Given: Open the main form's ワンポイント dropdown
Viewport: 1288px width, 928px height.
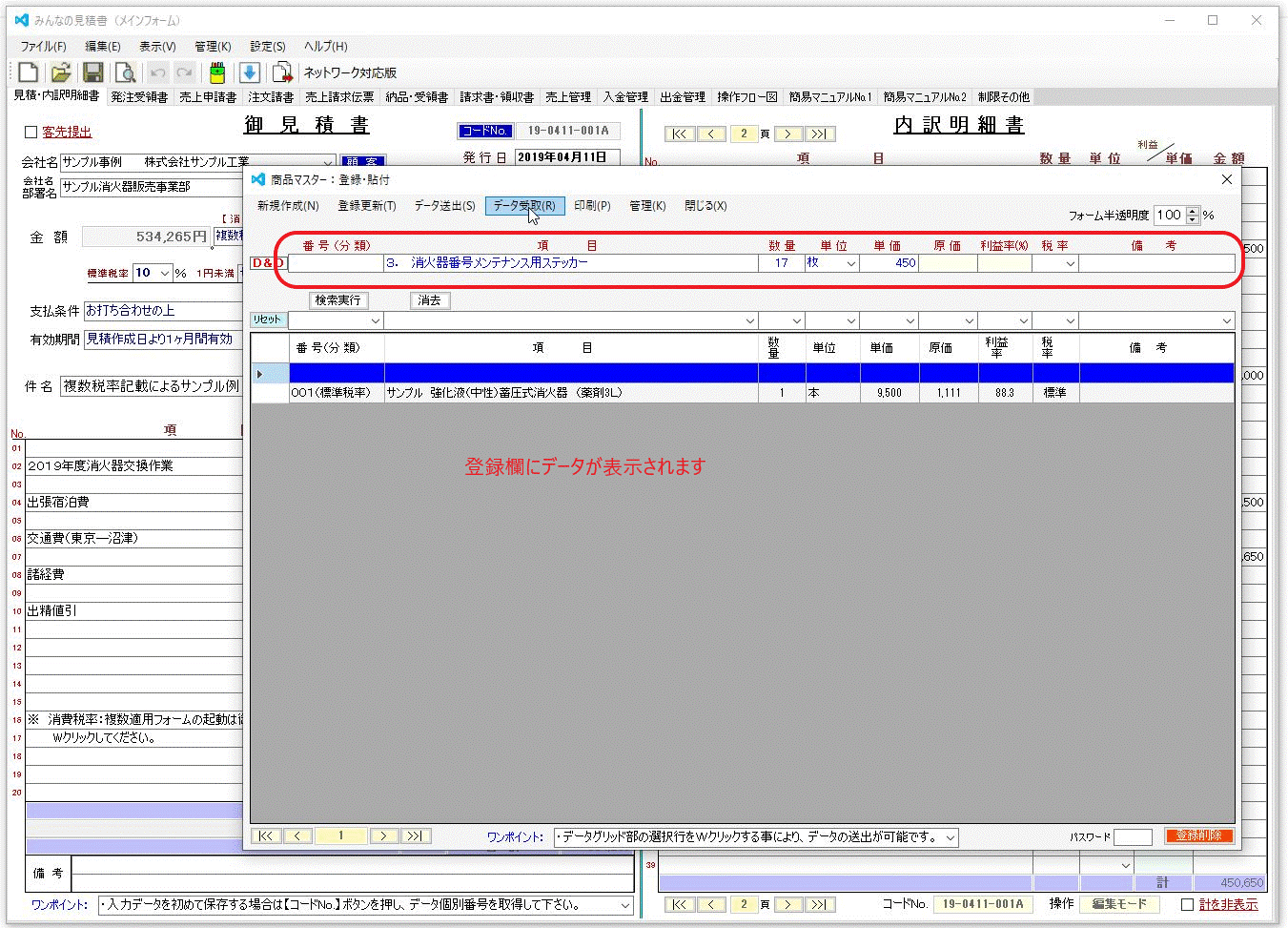Looking at the screenshot, I should [x=625, y=904].
